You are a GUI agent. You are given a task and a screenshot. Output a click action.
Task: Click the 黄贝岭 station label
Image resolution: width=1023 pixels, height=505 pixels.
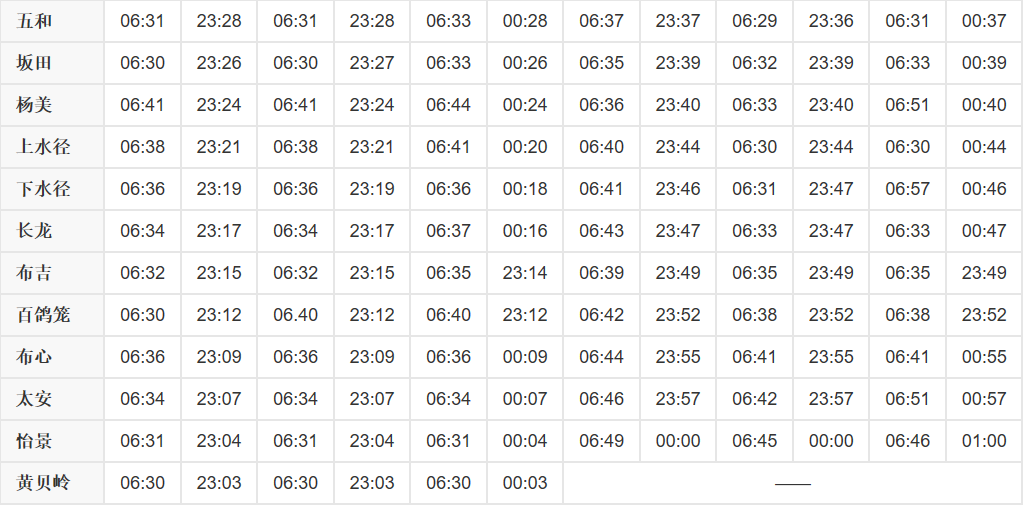tap(43, 483)
